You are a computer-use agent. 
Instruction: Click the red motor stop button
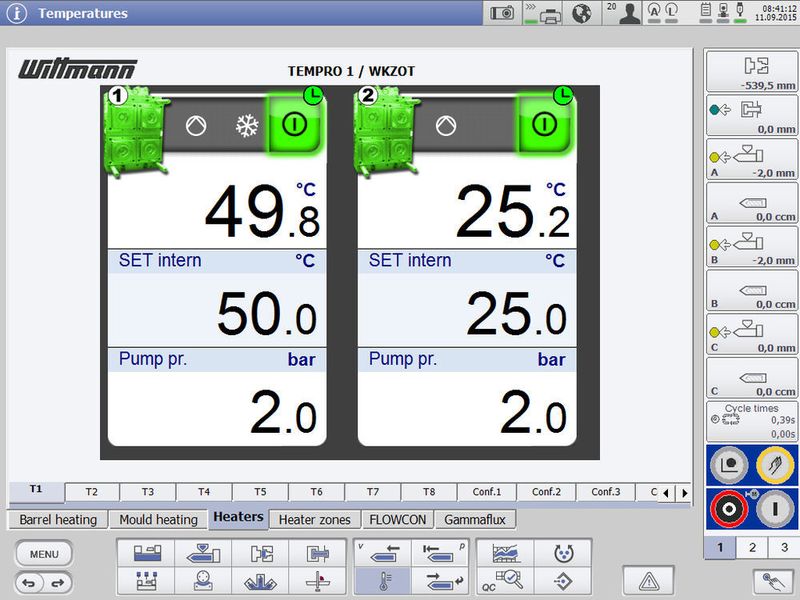coord(729,509)
